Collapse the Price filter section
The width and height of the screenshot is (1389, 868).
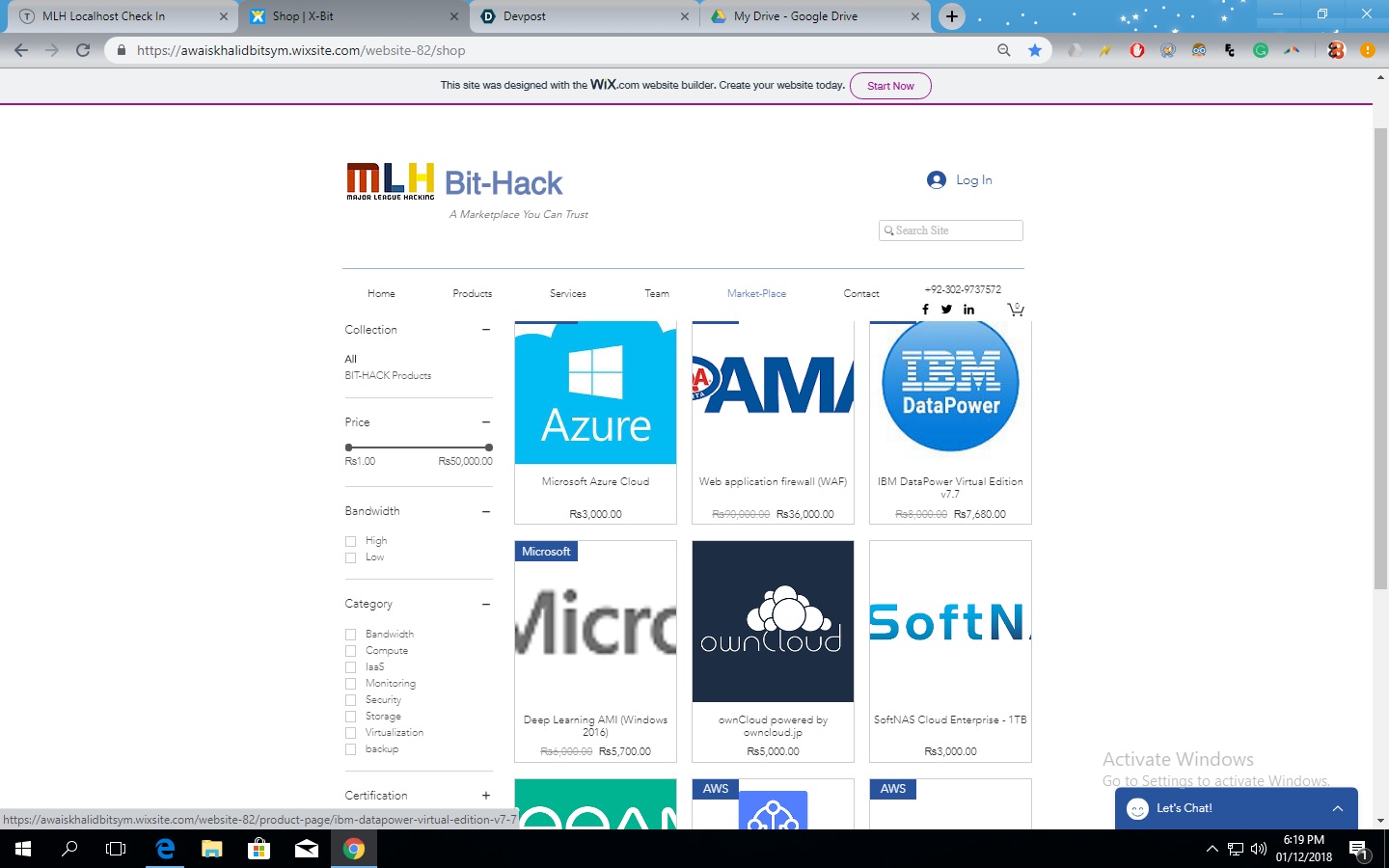486,422
